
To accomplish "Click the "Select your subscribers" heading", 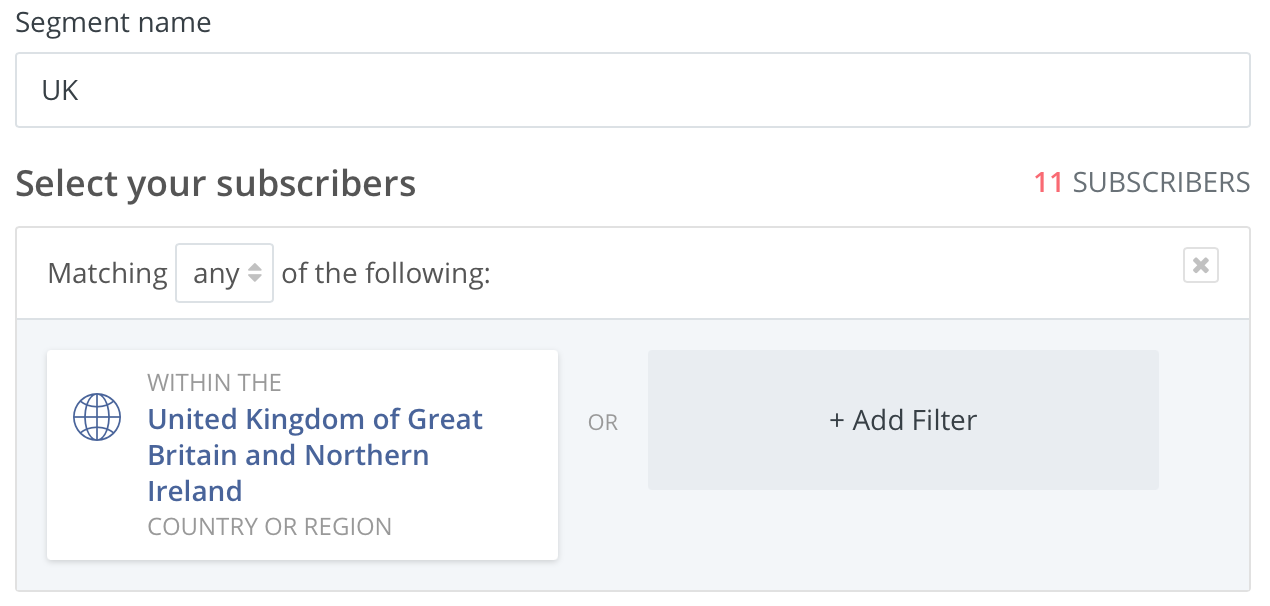I will [216, 184].
